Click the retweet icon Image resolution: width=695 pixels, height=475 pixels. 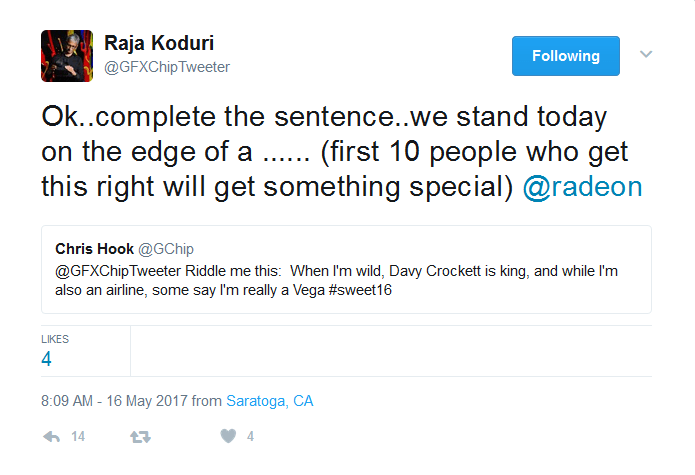tap(141, 437)
